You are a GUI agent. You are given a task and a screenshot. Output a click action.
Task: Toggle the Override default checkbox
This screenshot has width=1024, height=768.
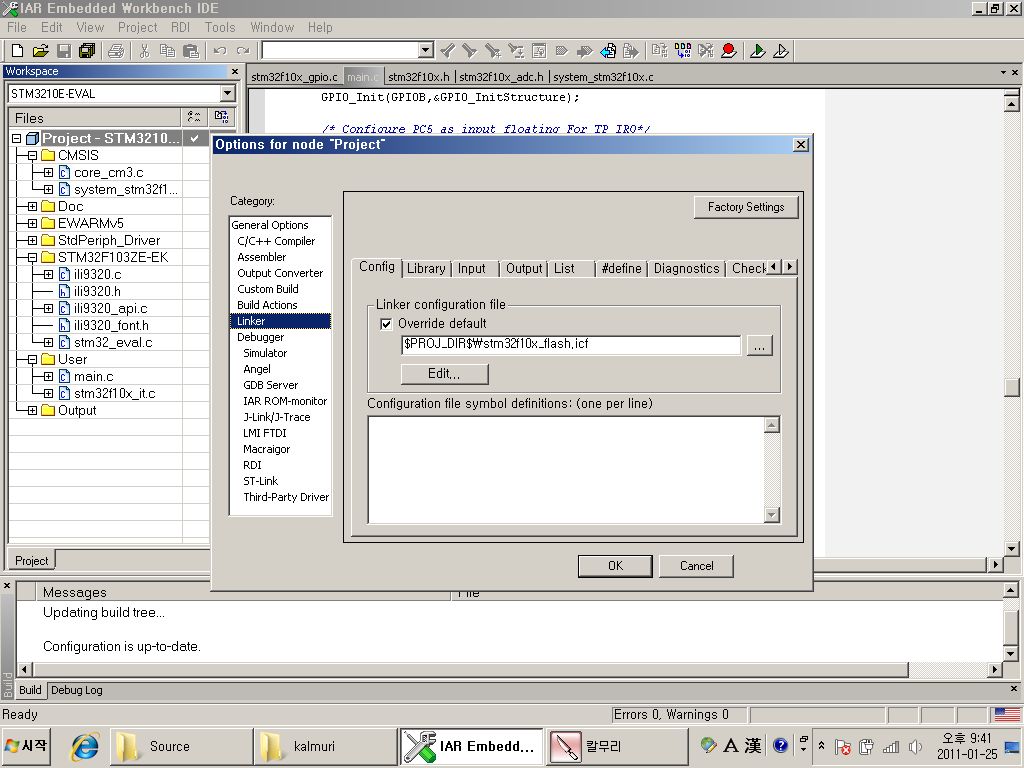coord(386,324)
